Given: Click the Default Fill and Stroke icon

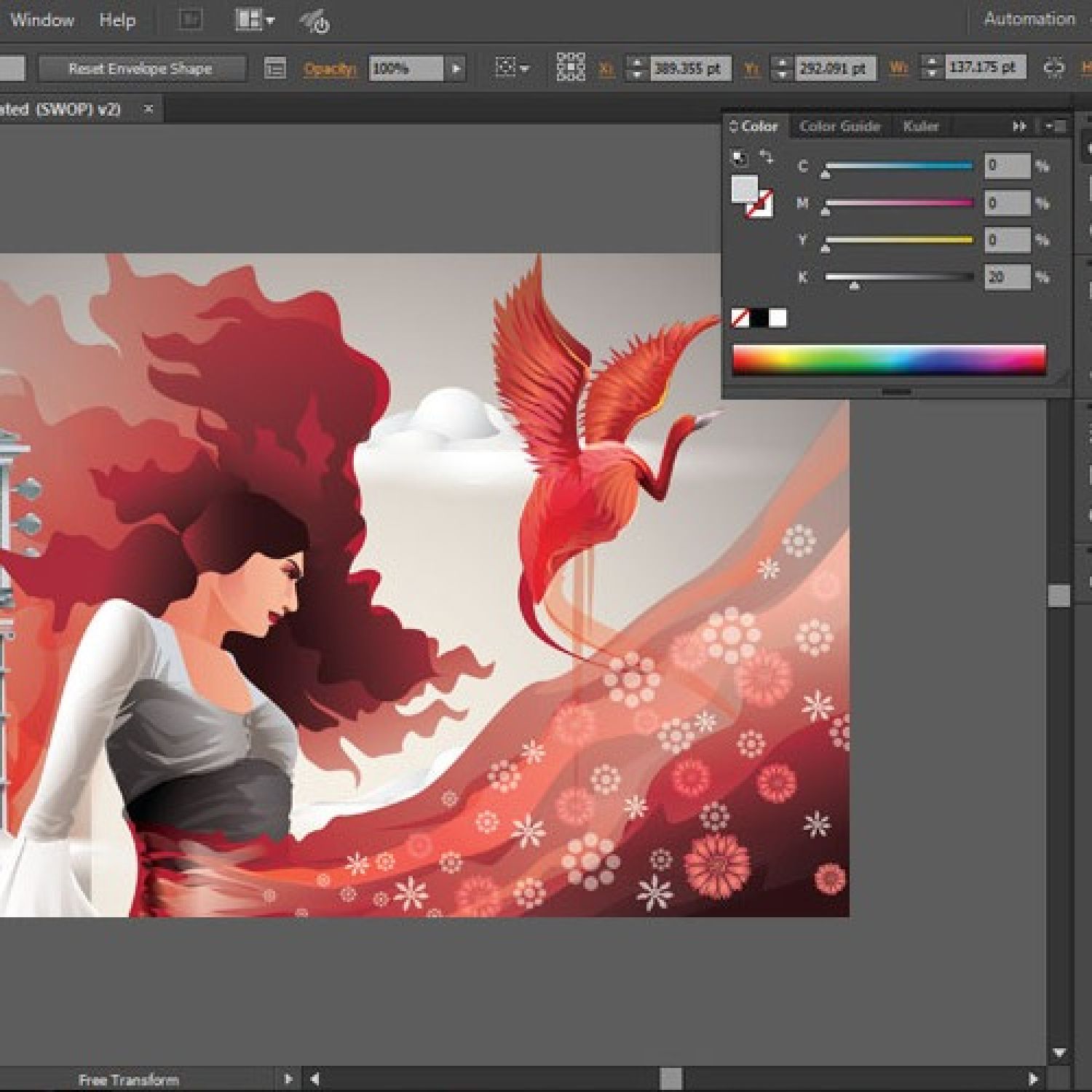Looking at the screenshot, I should [x=738, y=157].
